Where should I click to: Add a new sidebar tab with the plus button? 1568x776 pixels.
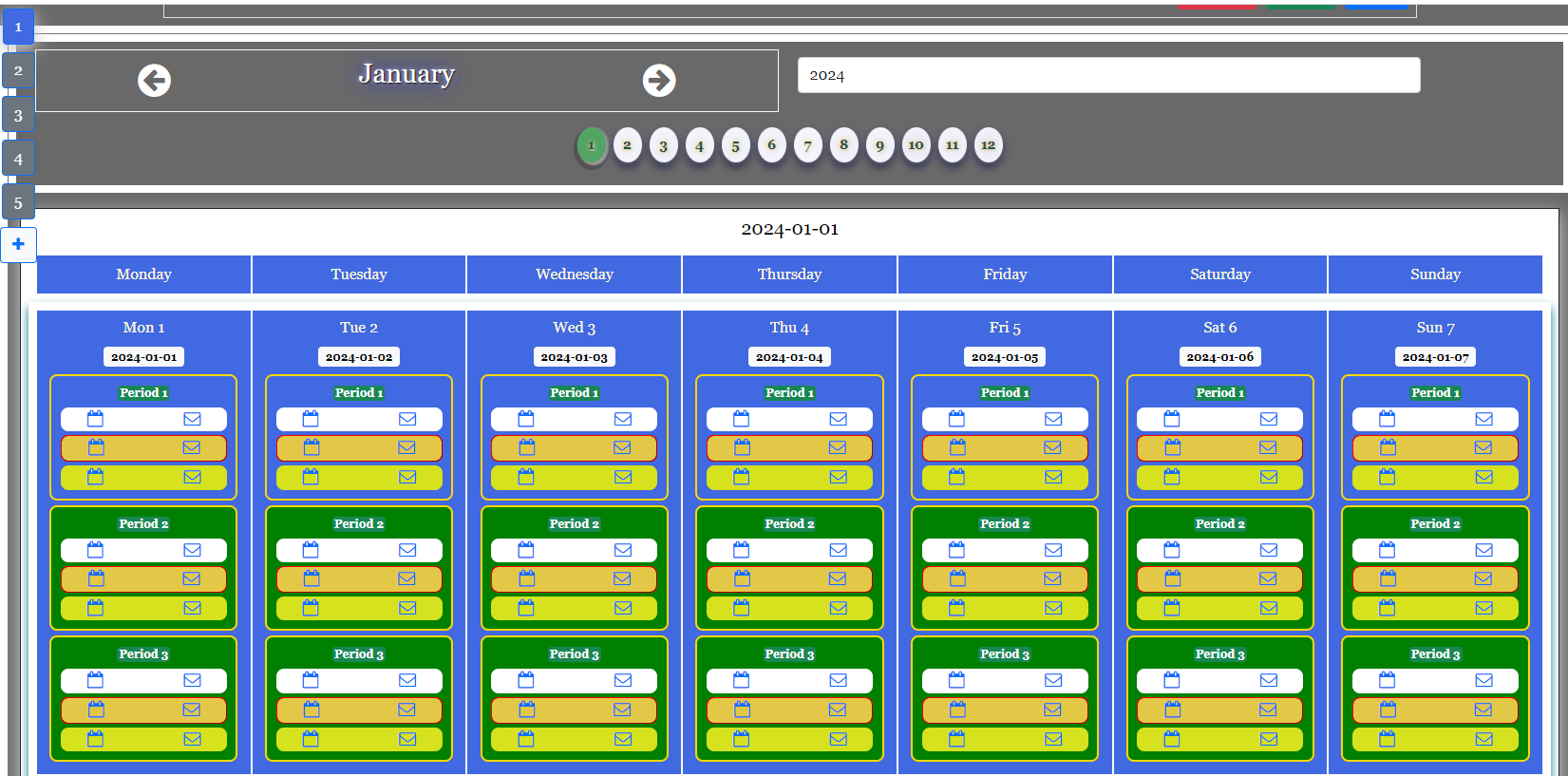(x=18, y=244)
